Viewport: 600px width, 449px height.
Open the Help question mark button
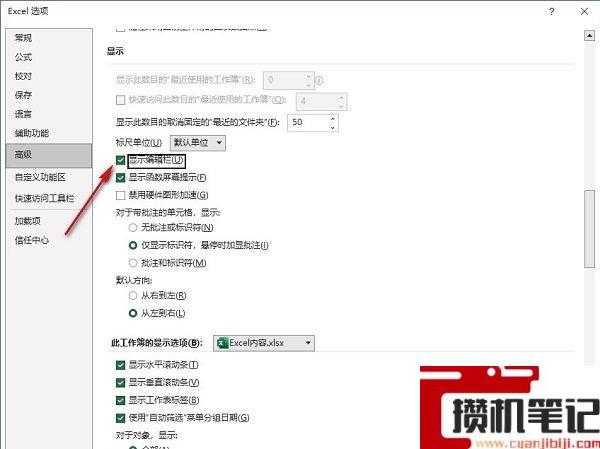(551, 11)
